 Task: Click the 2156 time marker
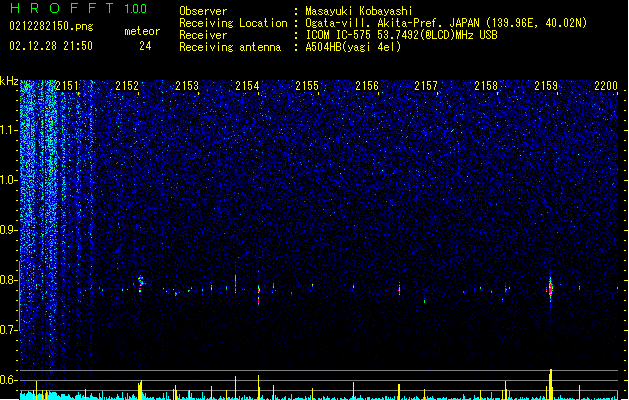point(367,86)
